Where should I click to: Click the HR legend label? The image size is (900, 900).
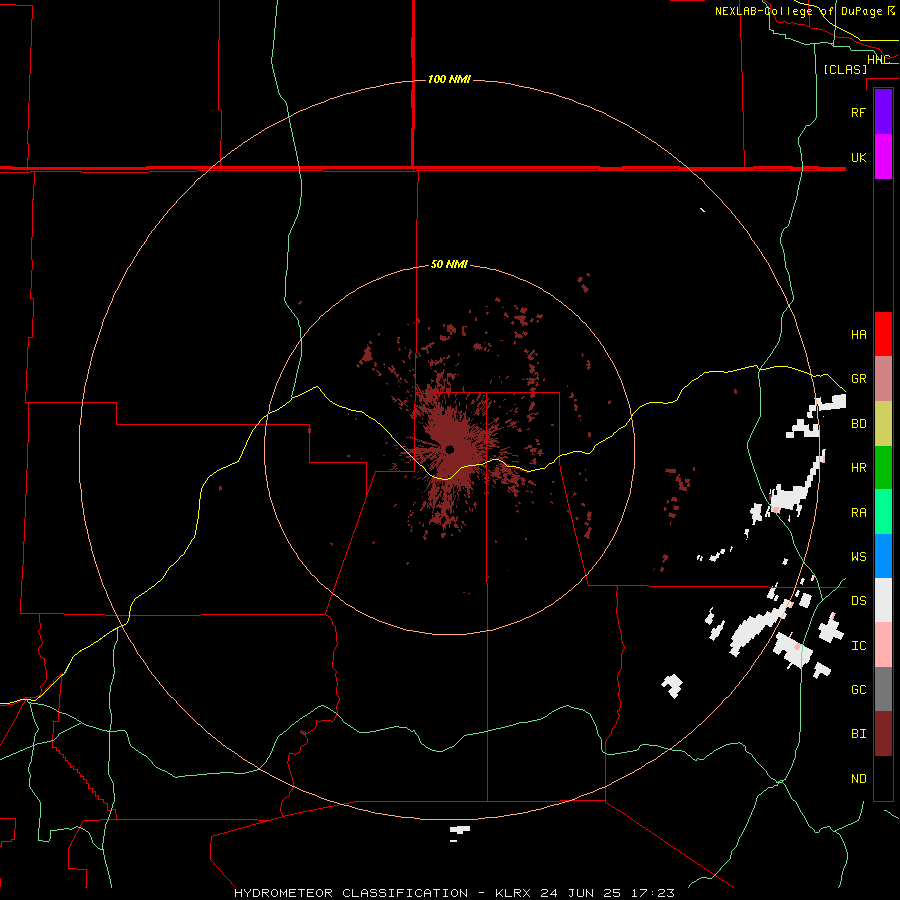pos(858,468)
